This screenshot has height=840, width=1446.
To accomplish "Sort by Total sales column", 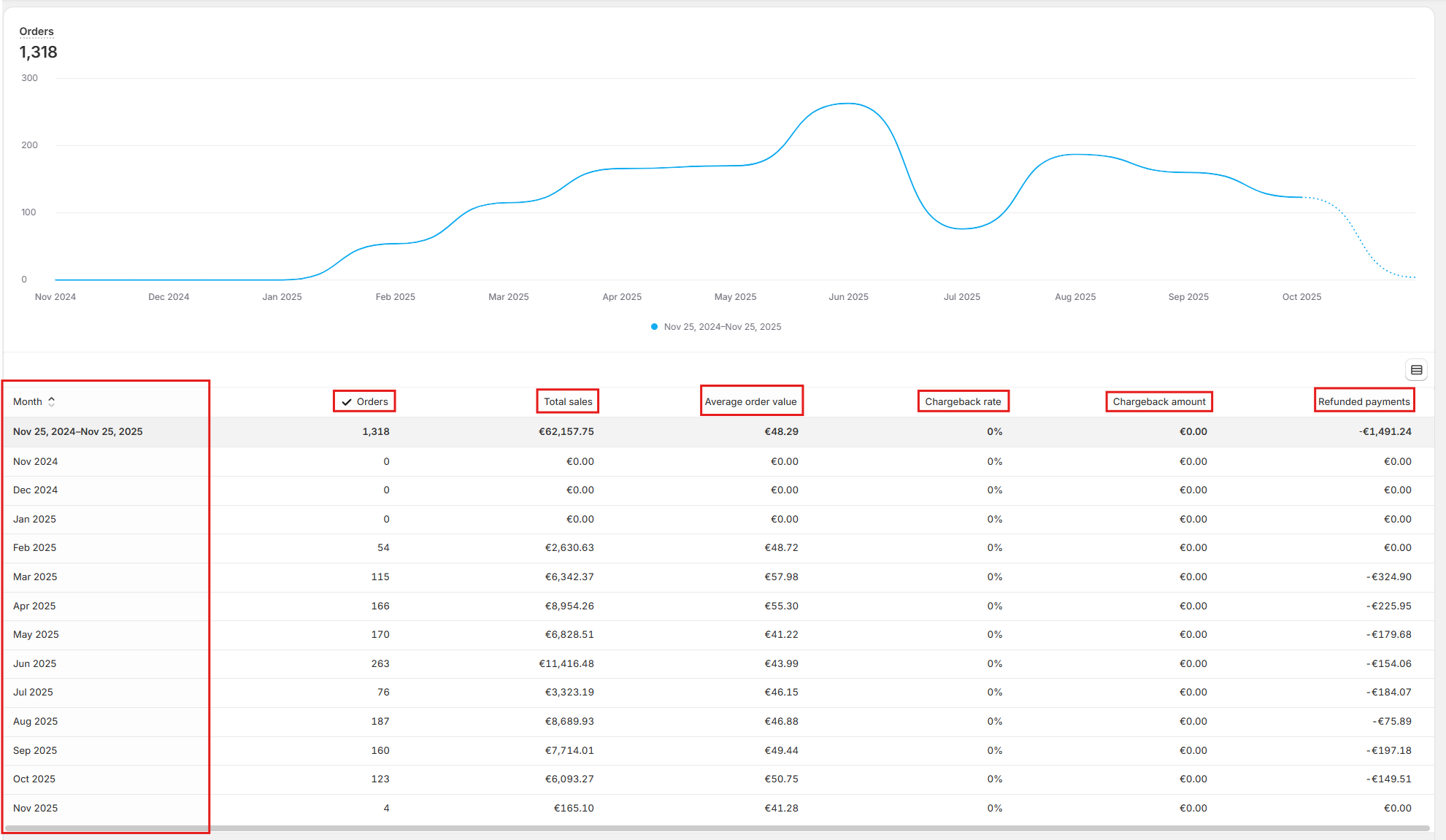I will tap(567, 402).
